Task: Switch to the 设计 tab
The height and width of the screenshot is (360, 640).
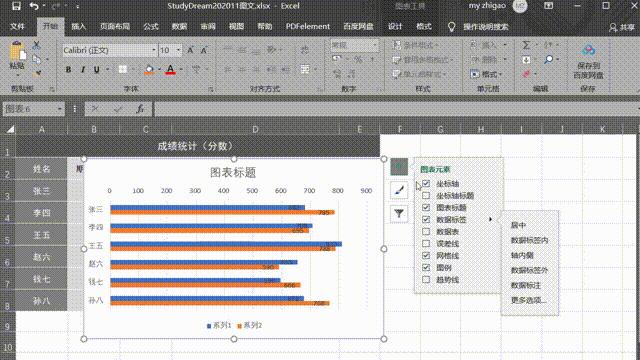Action: click(x=395, y=27)
